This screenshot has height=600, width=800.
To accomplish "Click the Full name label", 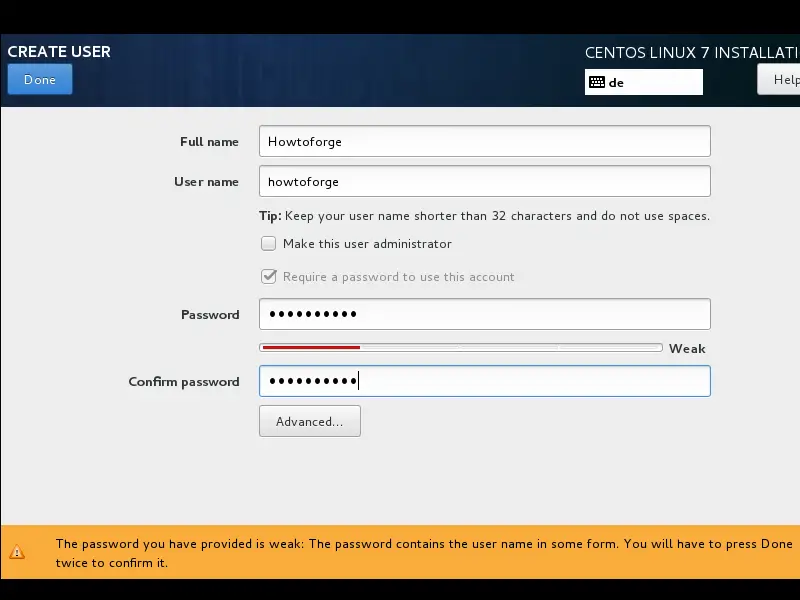I will [x=209, y=142].
